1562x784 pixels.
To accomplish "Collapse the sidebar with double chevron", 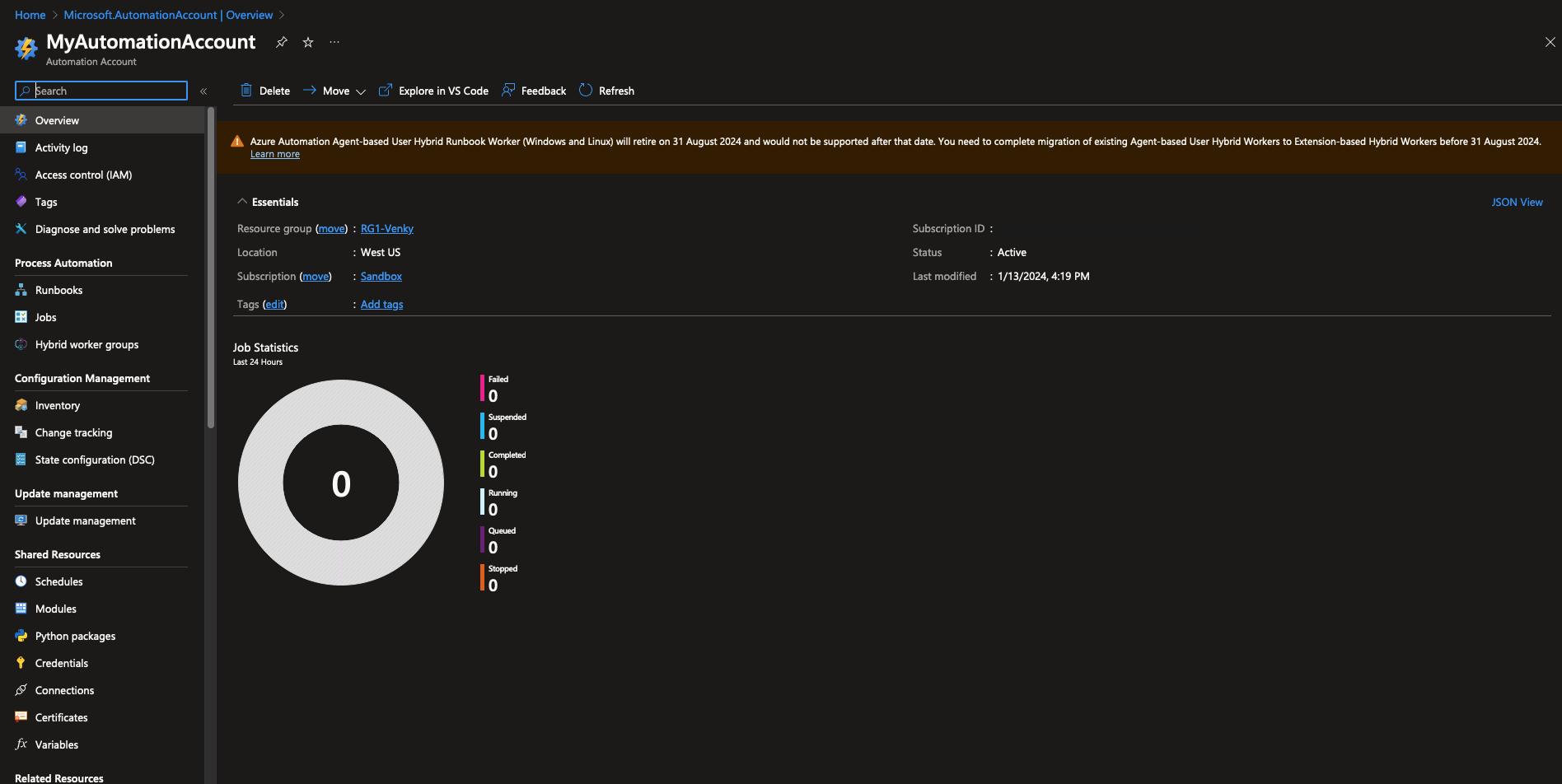I will tap(203, 91).
